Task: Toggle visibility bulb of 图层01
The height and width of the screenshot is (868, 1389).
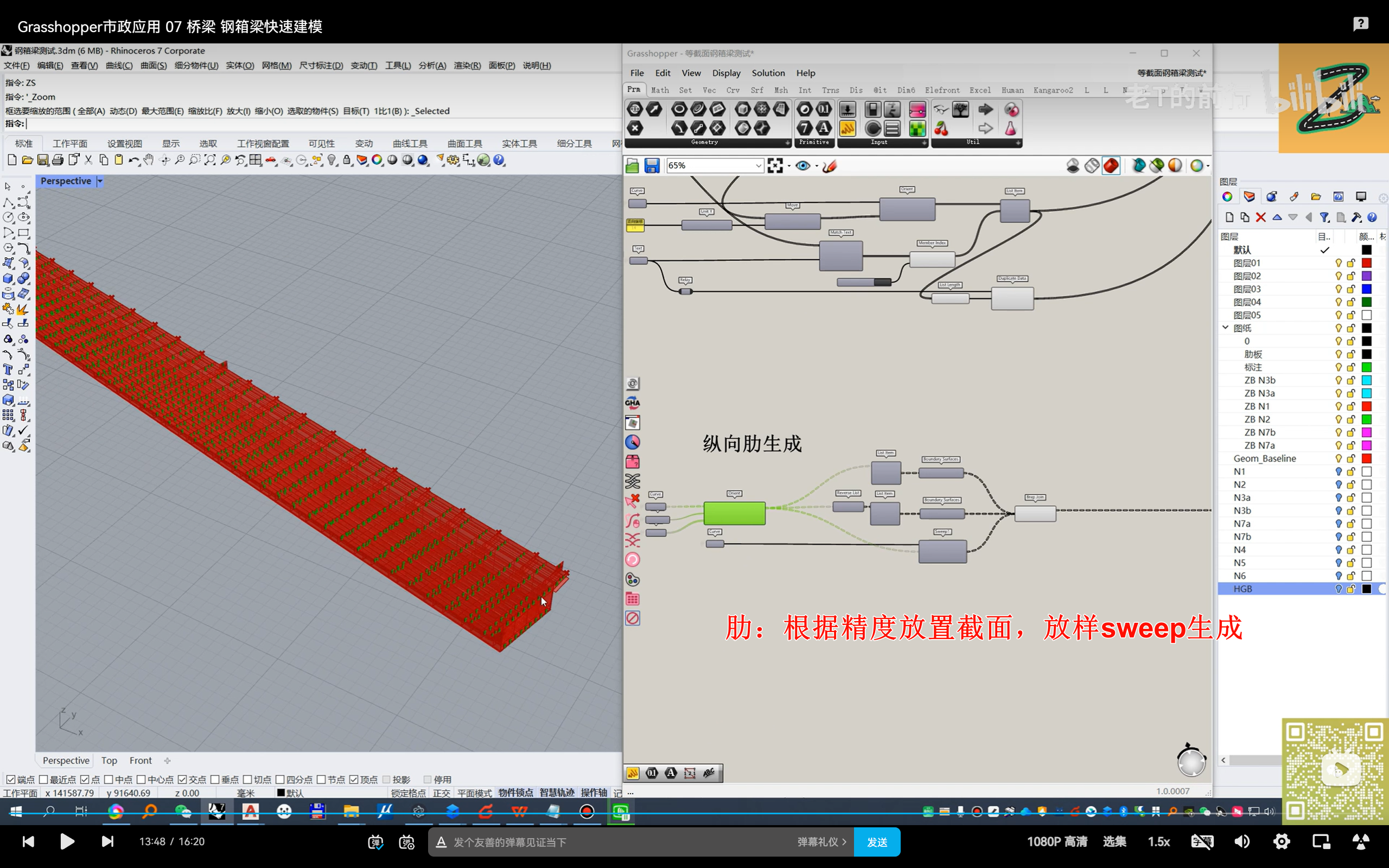Action: (x=1338, y=263)
